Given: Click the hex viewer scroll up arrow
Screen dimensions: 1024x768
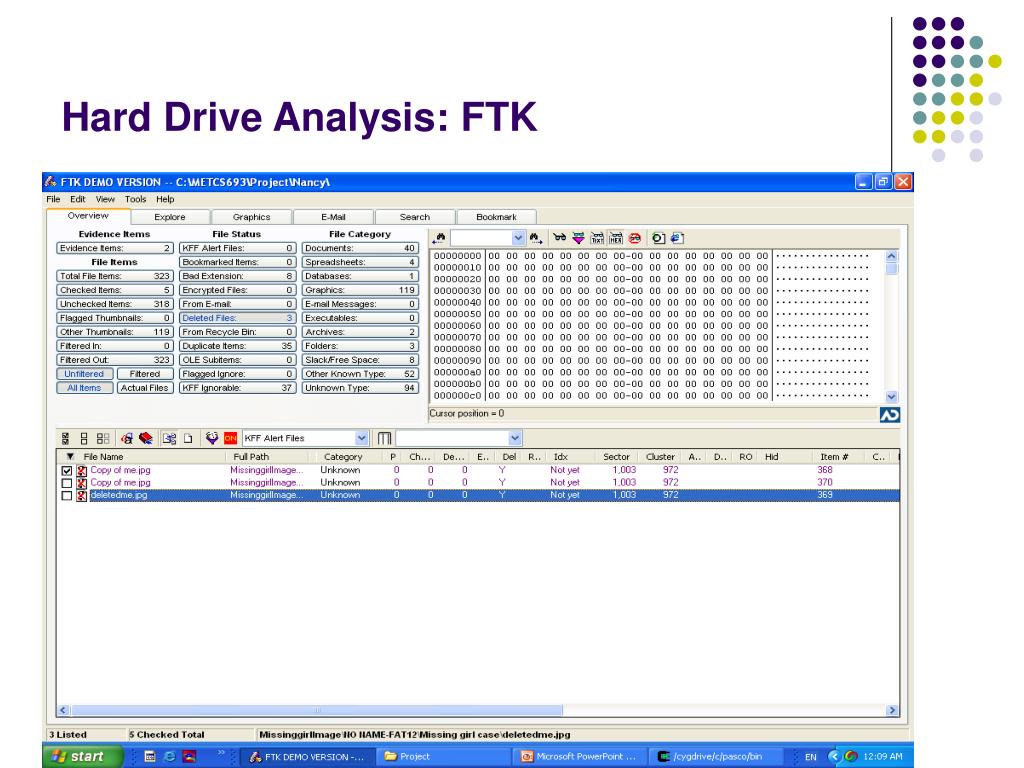Looking at the screenshot, I should click(x=891, y=256).
